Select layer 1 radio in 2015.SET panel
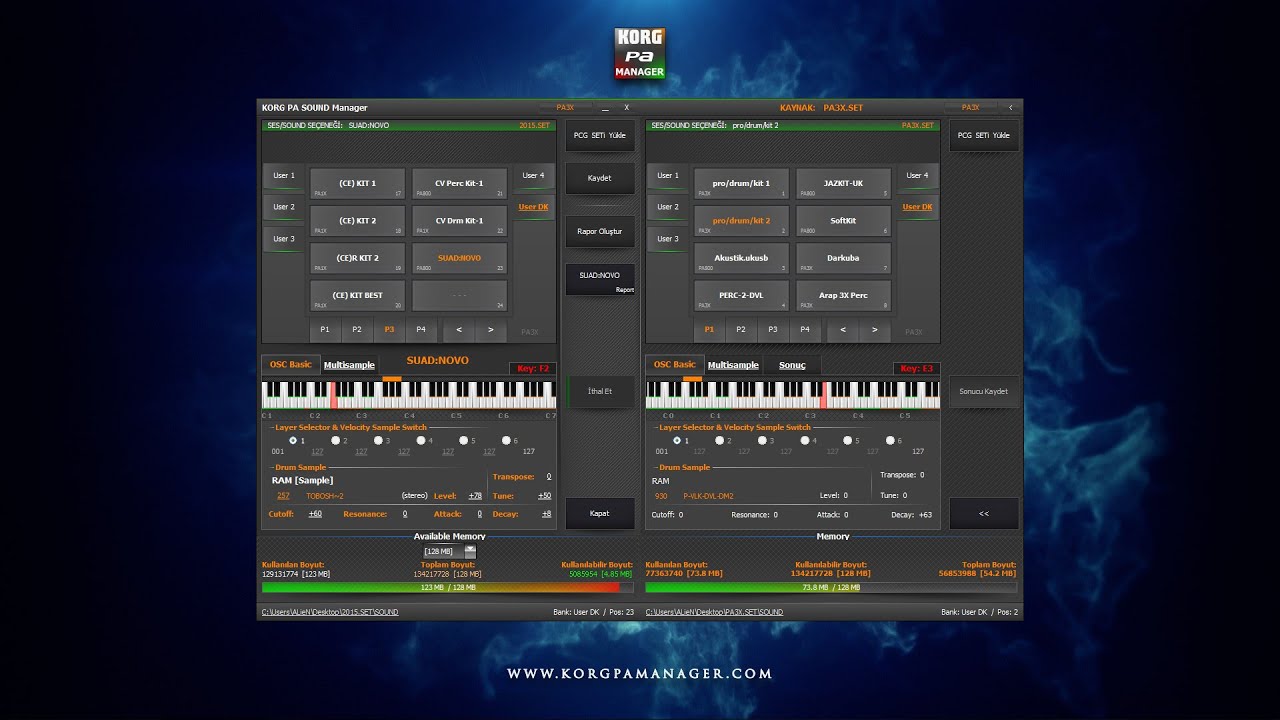Viewport: 1280px width, 720px height. tap(293, 440)
